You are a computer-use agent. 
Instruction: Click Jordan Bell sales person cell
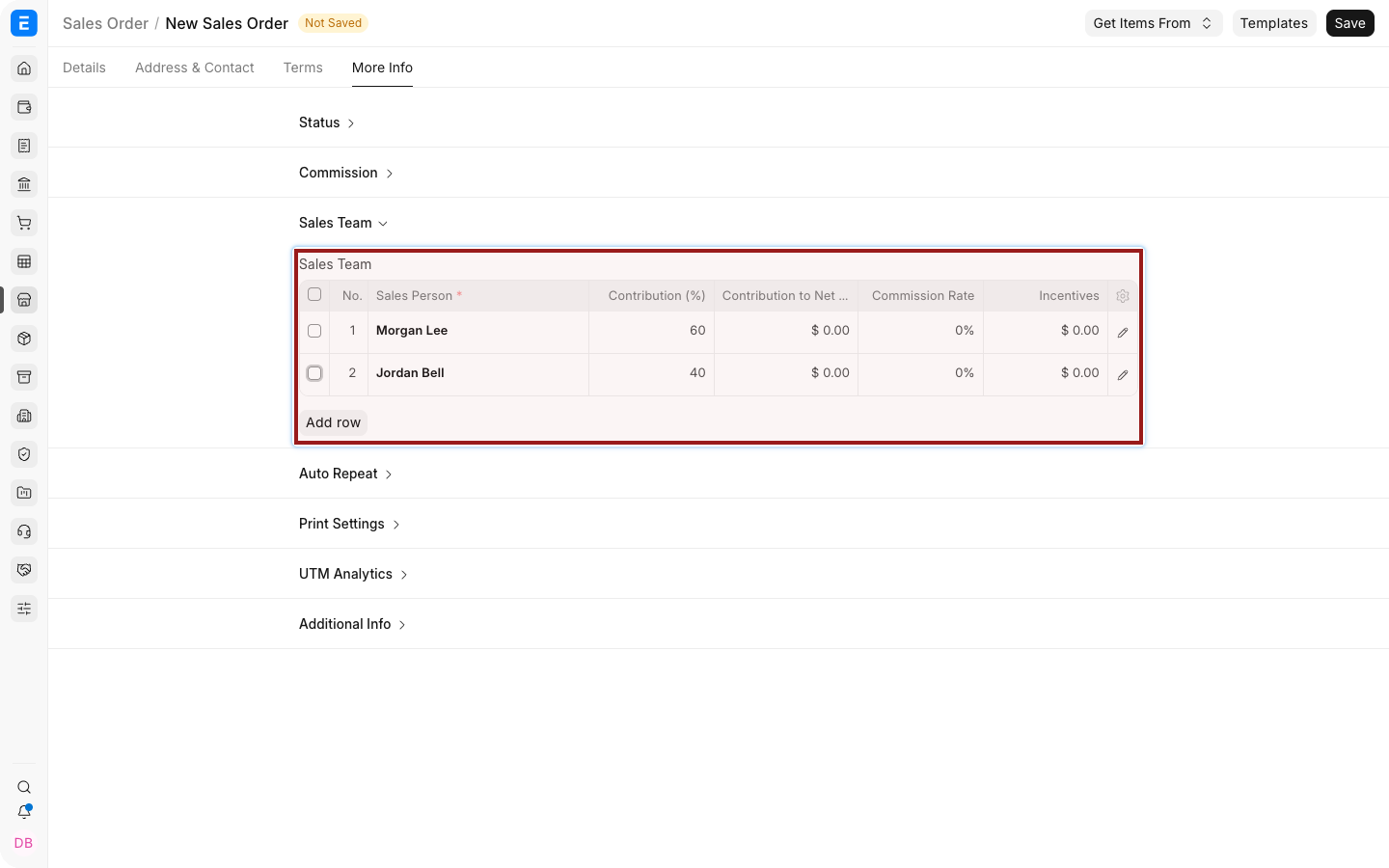tap(478, 373)
